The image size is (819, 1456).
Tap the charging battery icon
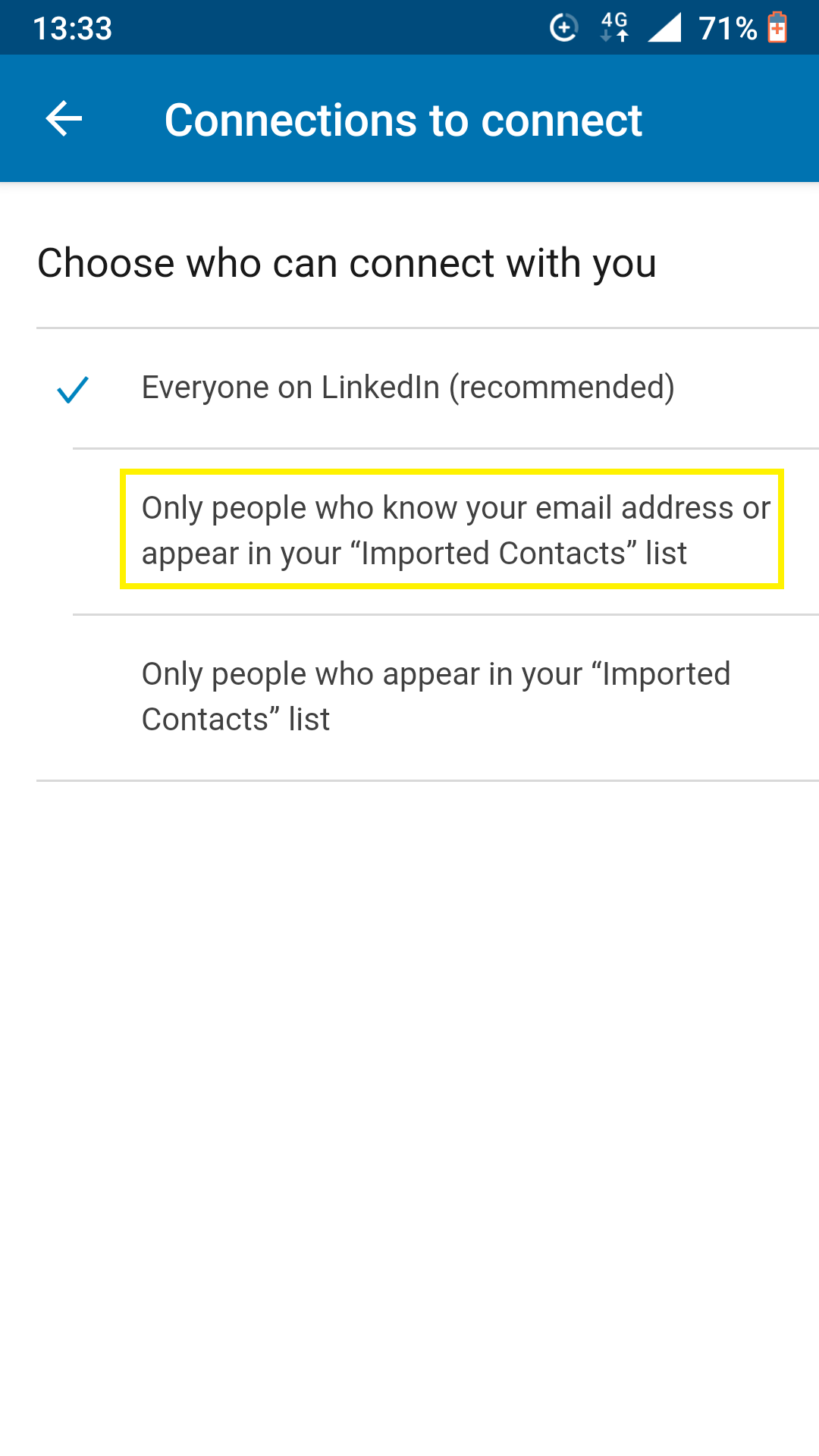[777, 27]
